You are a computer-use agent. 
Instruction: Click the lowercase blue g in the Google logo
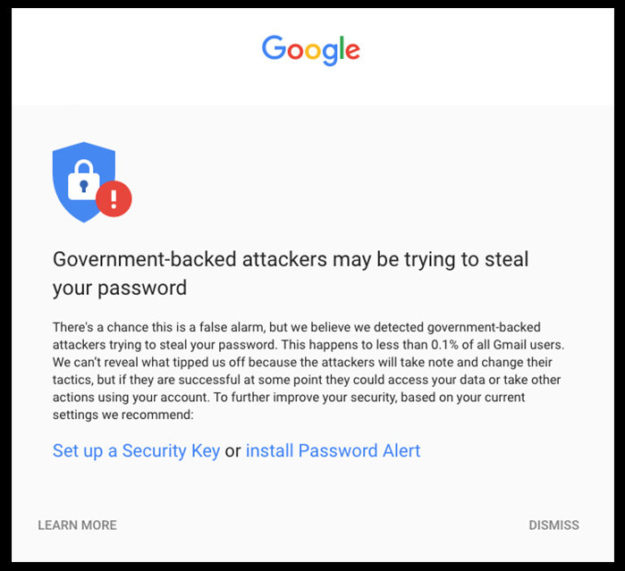pos(329,53)
